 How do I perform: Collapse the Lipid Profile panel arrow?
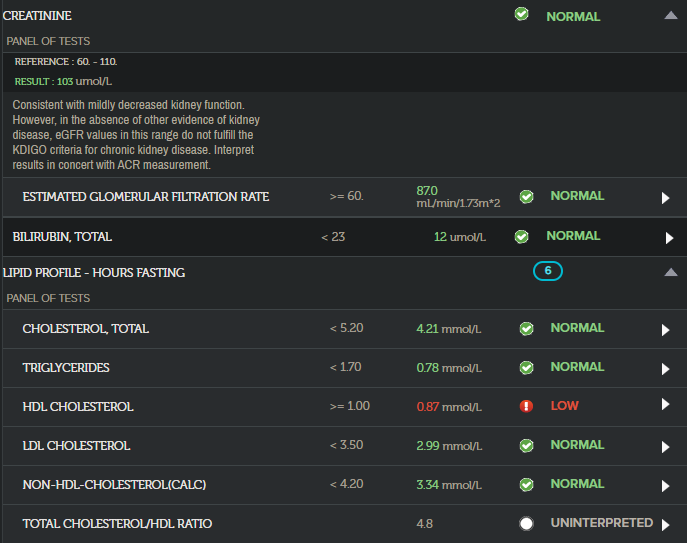[669, 272]
